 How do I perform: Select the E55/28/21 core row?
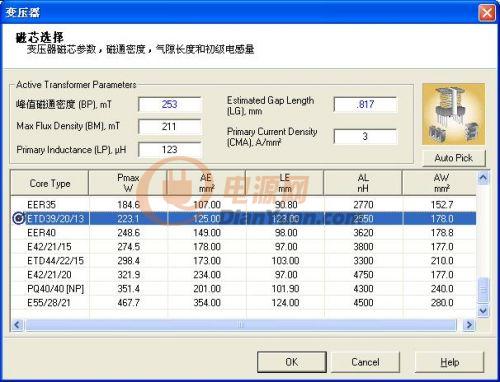(x=243, y=303)
